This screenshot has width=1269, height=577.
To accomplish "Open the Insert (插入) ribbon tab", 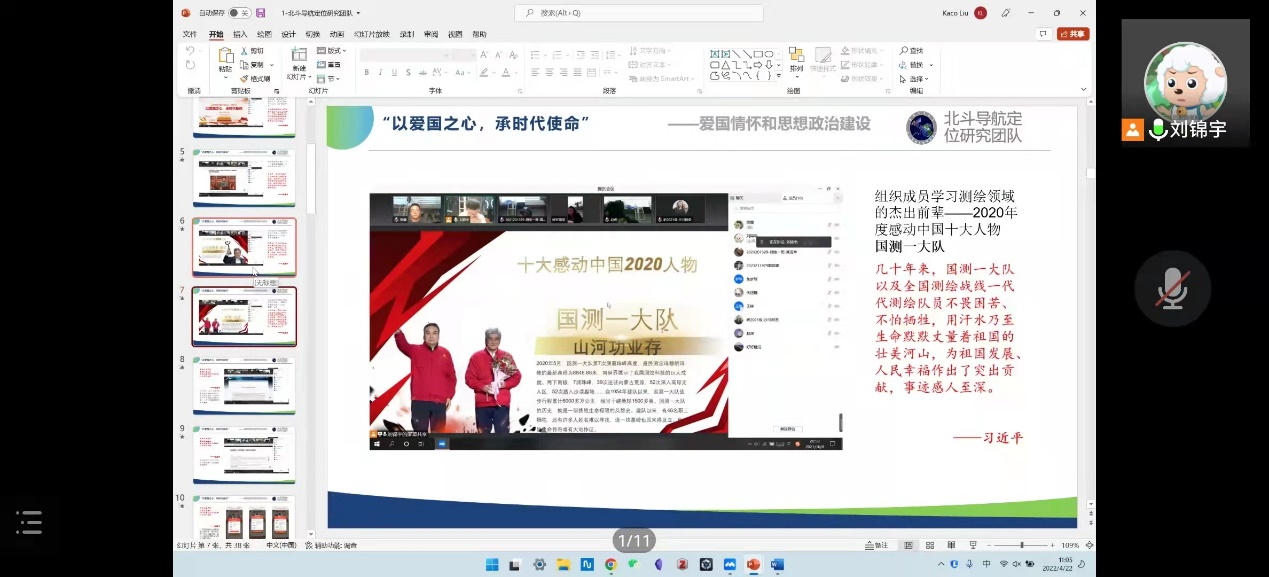I will (240, 34).
